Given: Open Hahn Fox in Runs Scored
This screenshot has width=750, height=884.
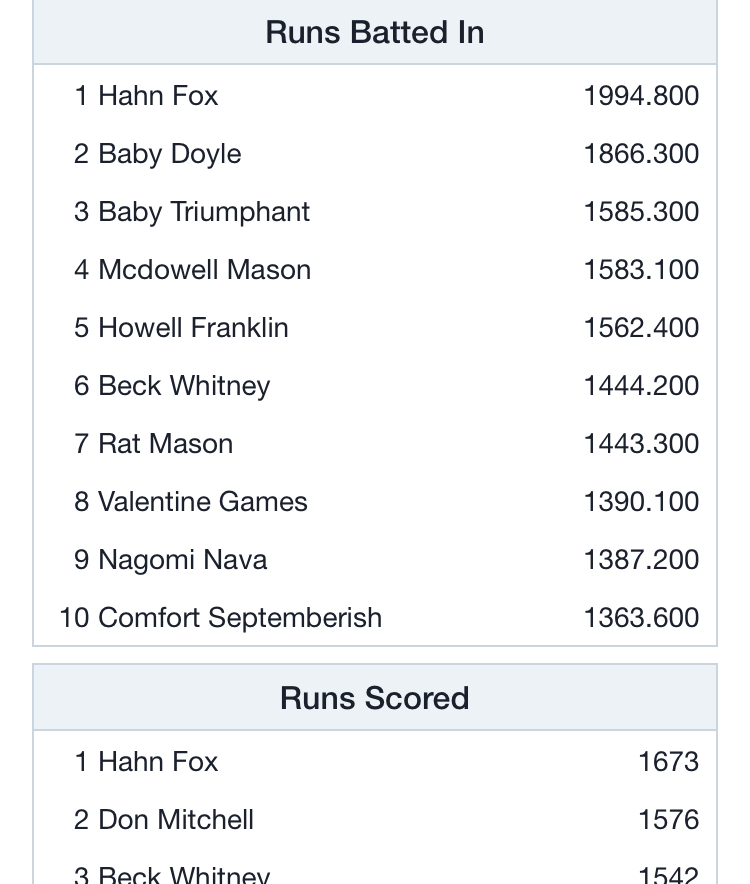Looking at the screenshot, I should pyautogui.click(x=158, y=762).
